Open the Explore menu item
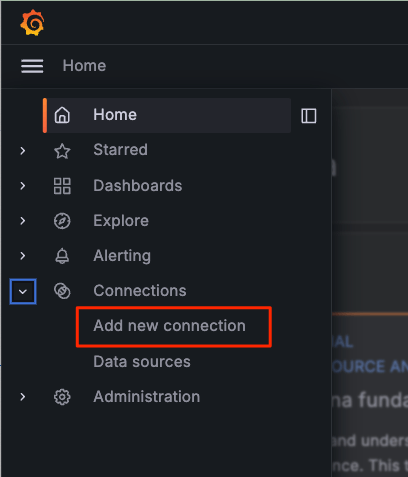 pos(121,221)
